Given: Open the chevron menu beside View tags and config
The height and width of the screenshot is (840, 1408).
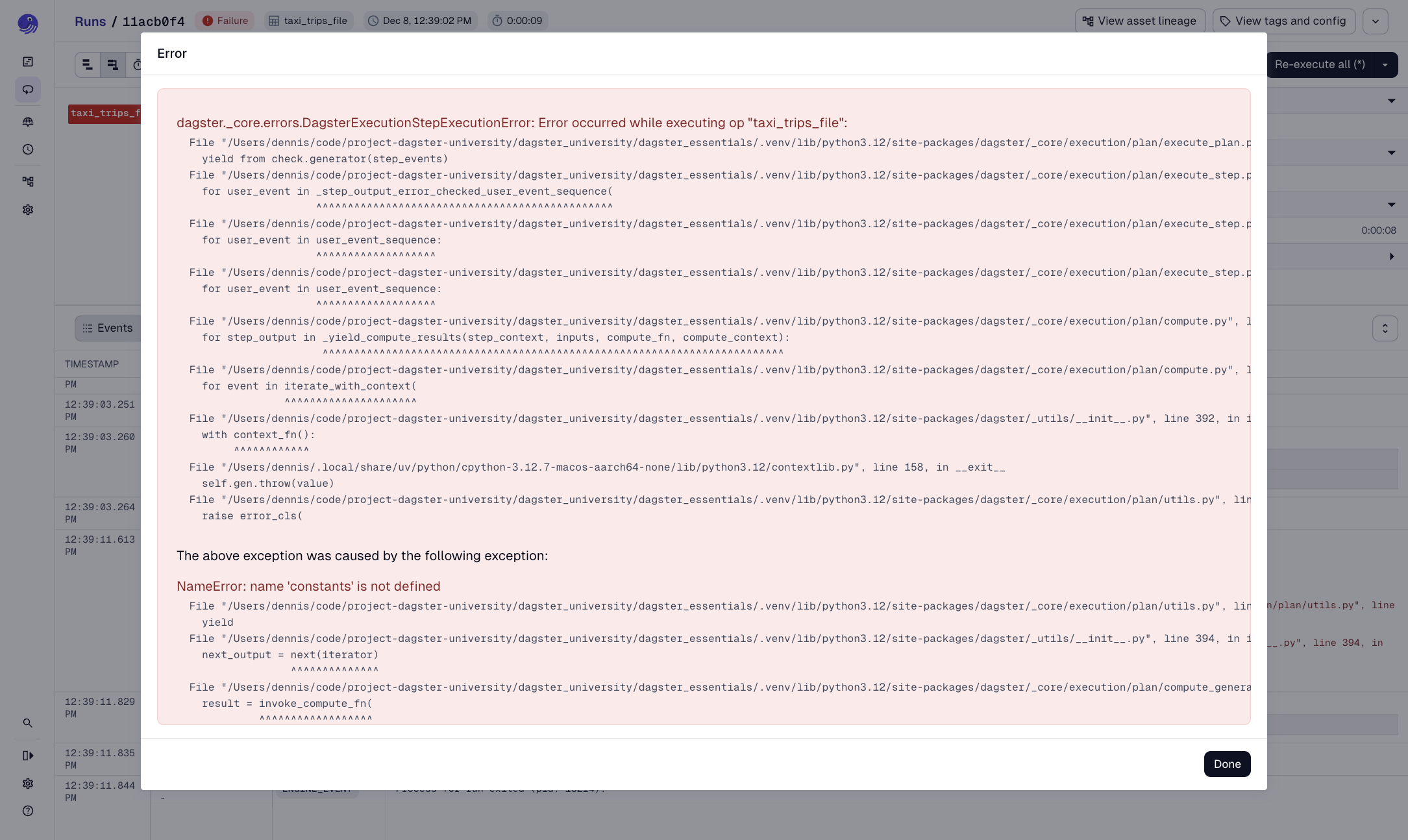Looking at the screenshot, I should [x=1375, y=21].
